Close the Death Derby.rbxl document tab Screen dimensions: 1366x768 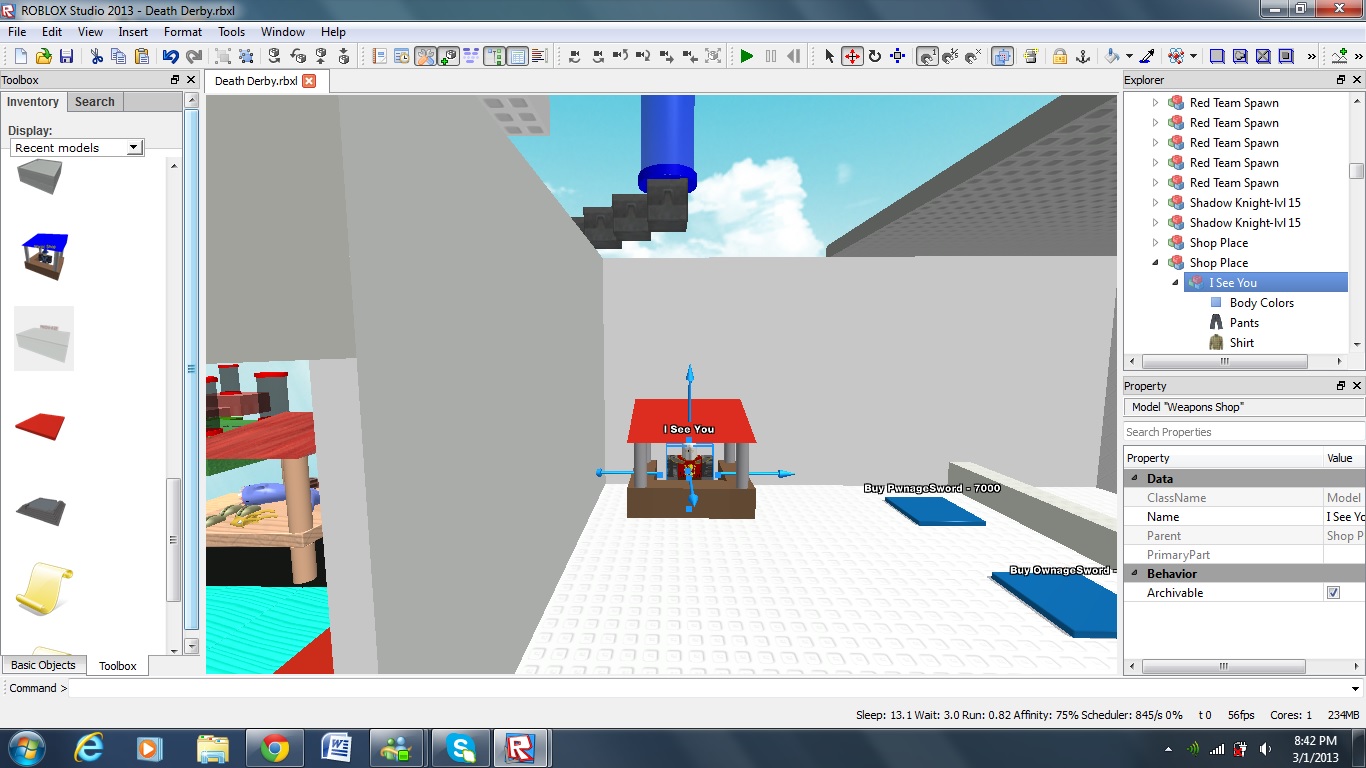(x=309, y=81)
